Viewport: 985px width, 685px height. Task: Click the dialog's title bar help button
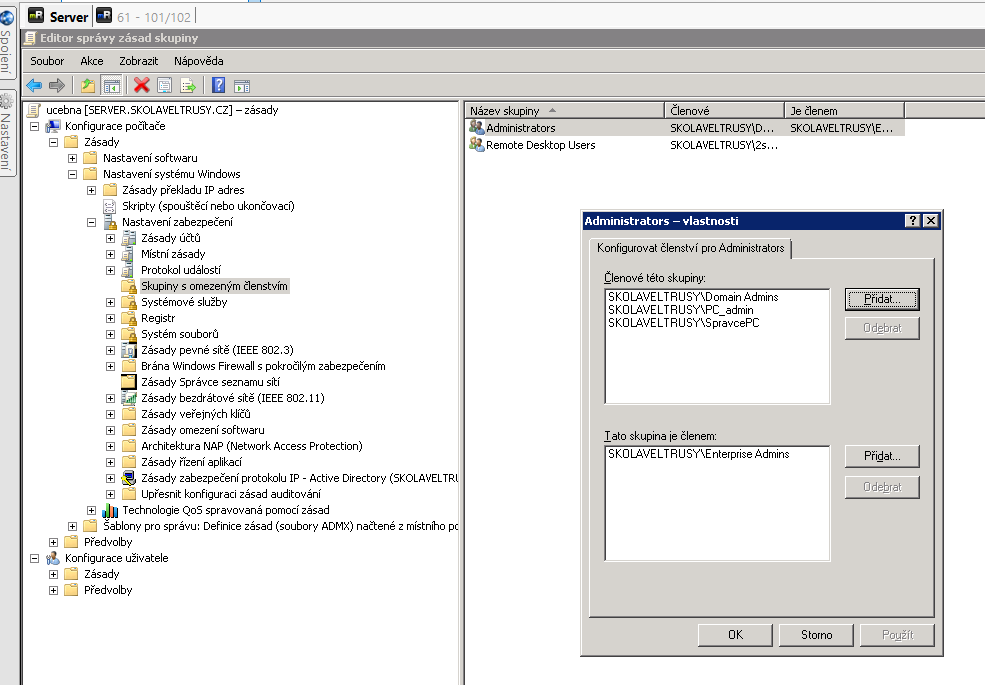912,221
